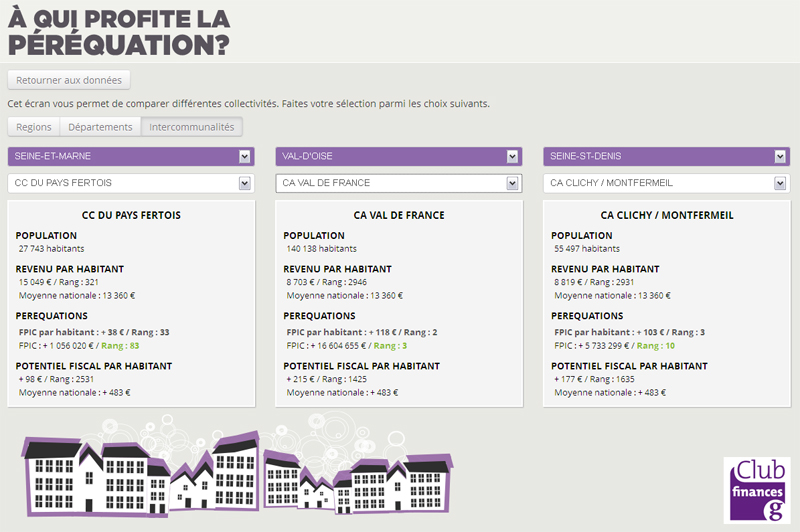
Task: Click the green 'Rang : 10' value
Action: (656, 345)
